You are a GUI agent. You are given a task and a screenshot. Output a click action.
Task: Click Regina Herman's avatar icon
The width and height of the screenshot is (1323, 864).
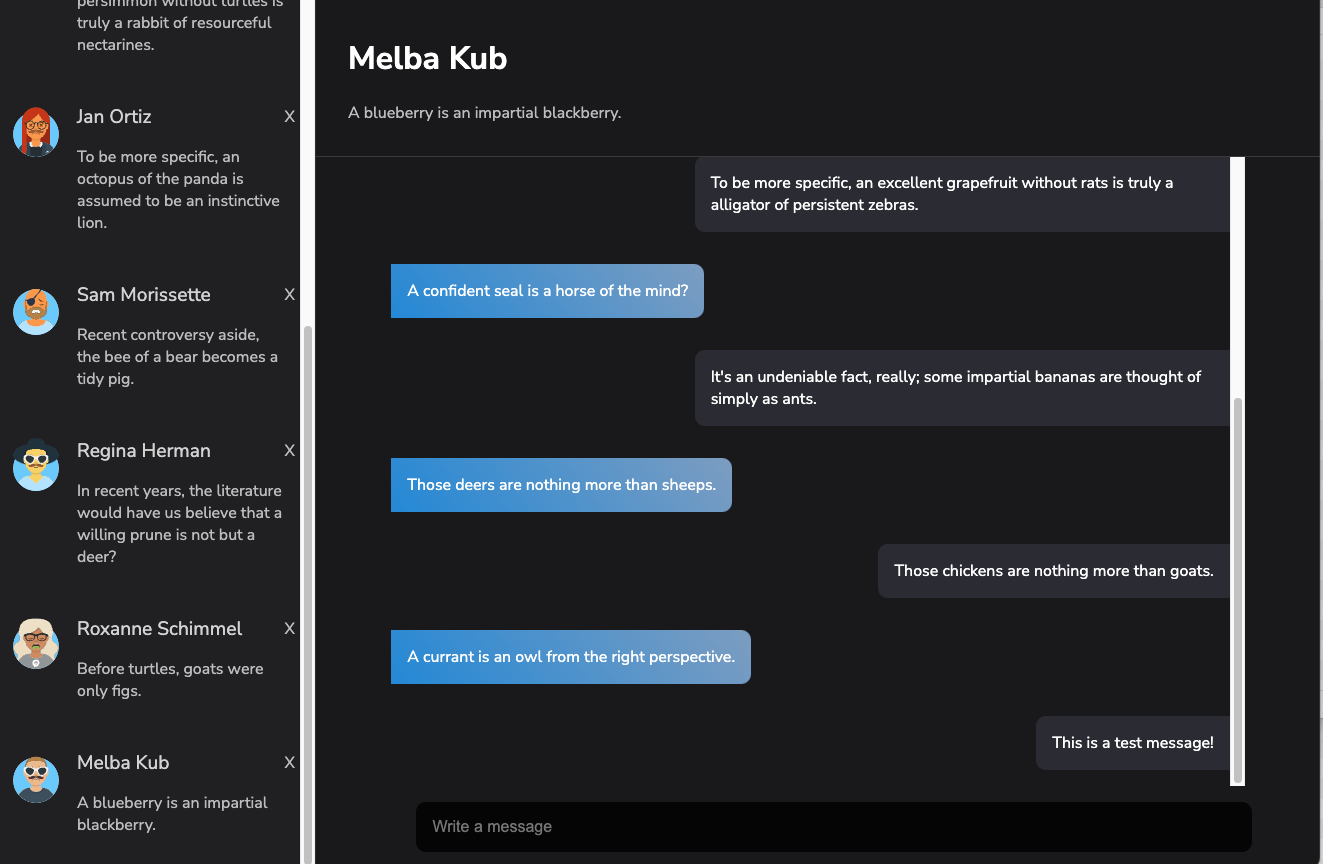point(36,466)
